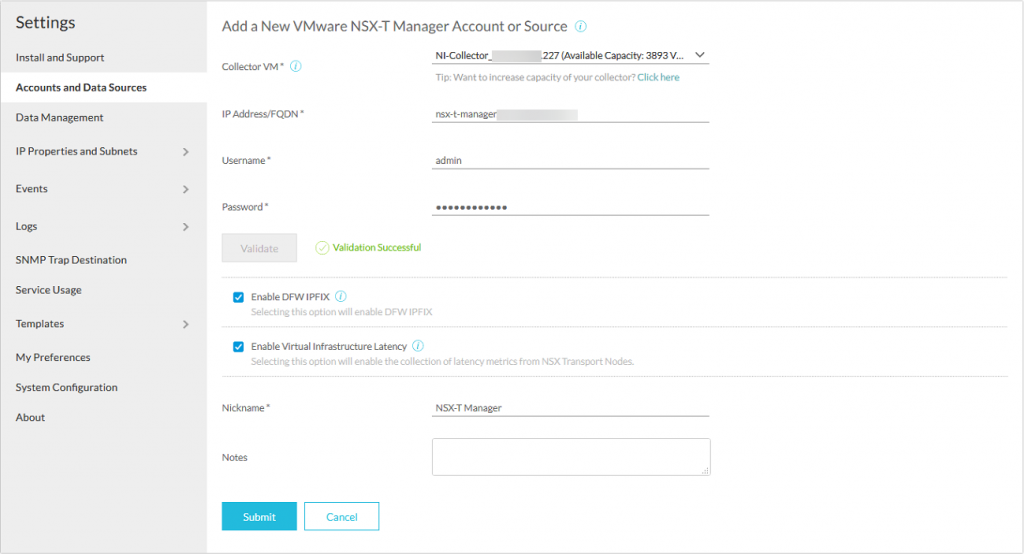The image size is (1024, 554).
Task: Follow the Click here capacity link
Action: pyautogui.click(x=658, y=77)
